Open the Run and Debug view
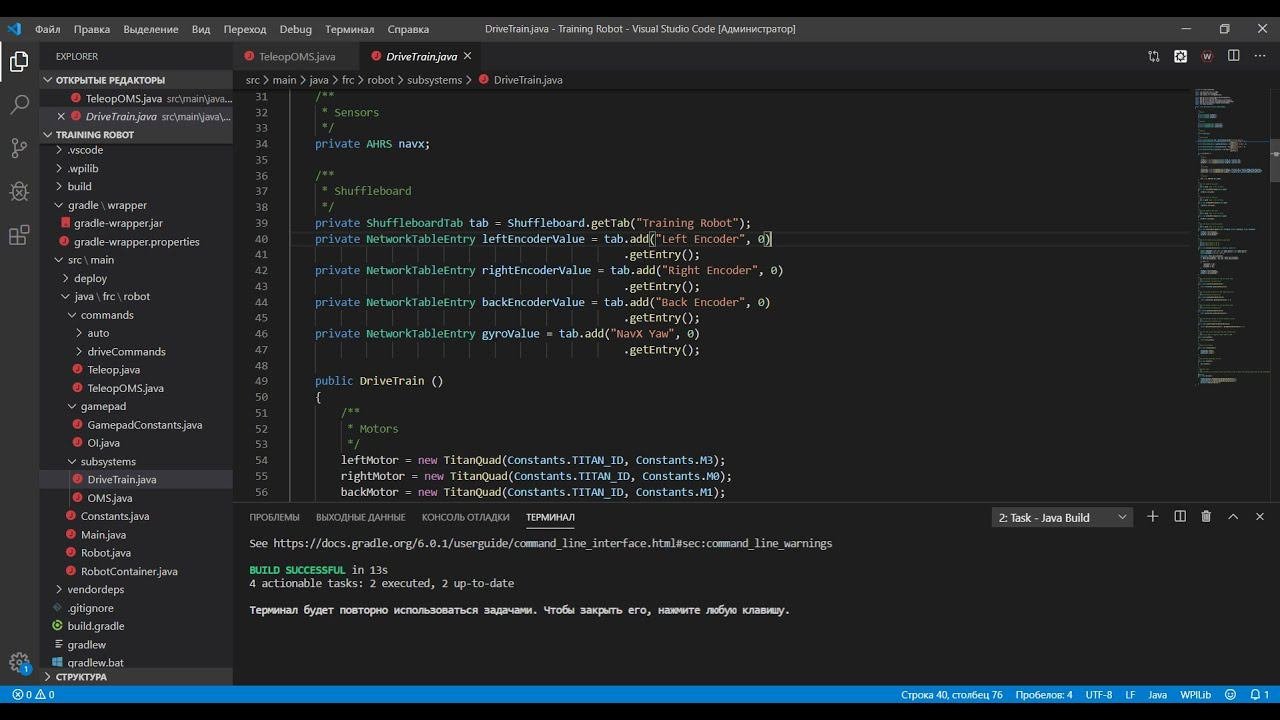The height and width of the screenshot is (720, 1280). click(x=19, y=192)
